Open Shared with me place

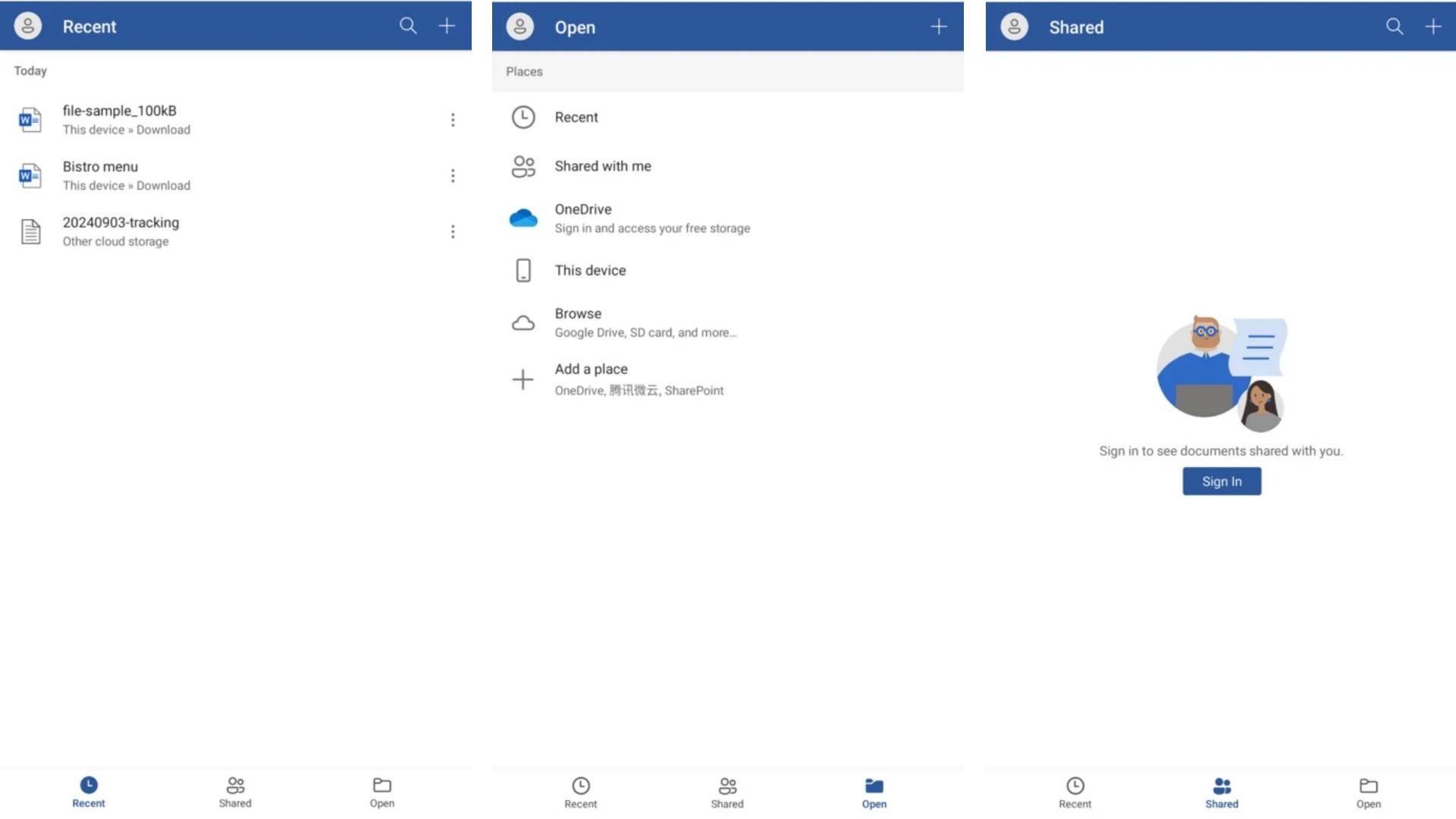coord(603,166)
